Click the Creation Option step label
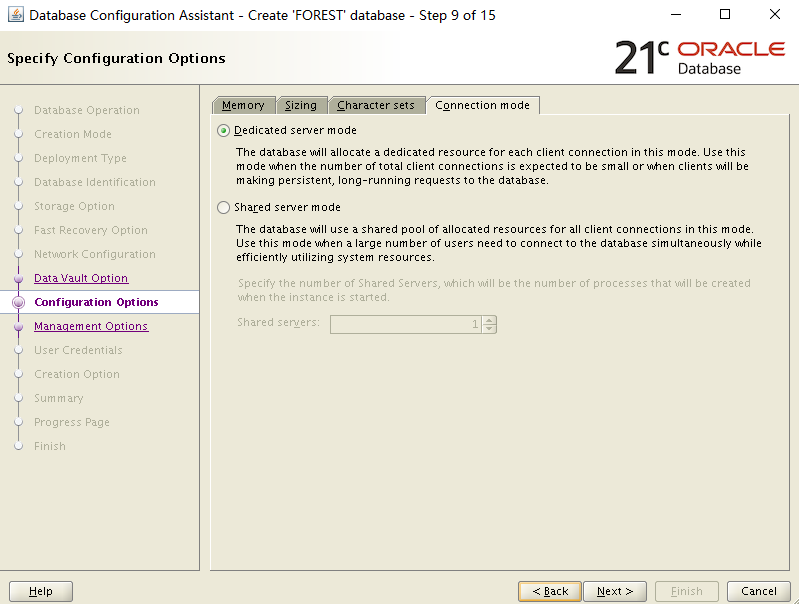 click(77, 374)
